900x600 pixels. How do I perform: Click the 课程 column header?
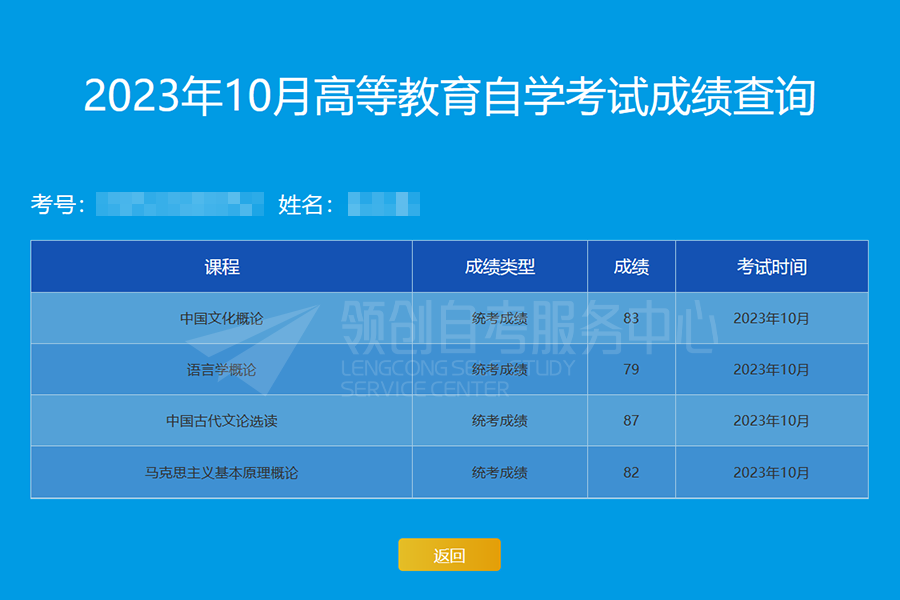[222, 266]
